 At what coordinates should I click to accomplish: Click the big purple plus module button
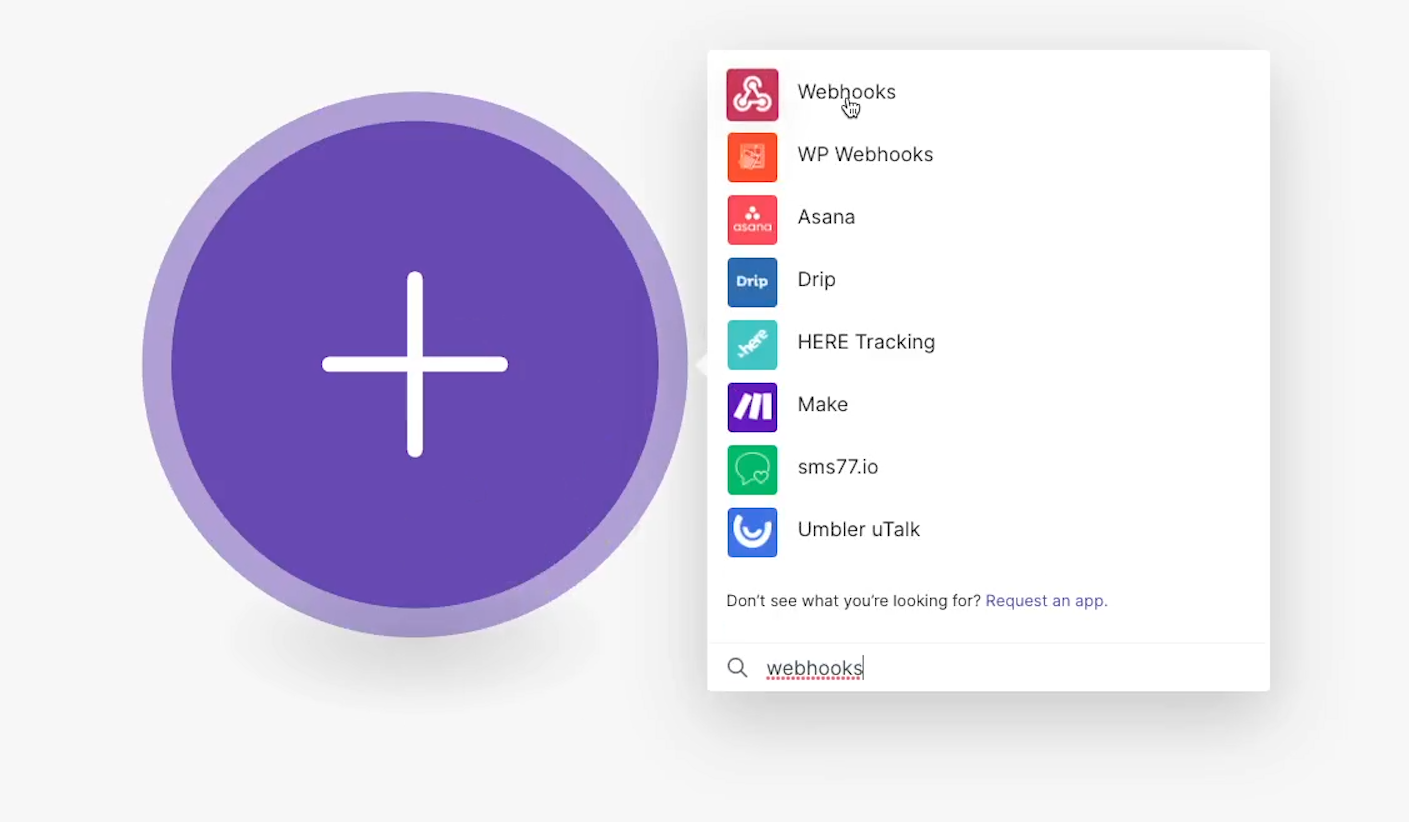click(415, 364)
